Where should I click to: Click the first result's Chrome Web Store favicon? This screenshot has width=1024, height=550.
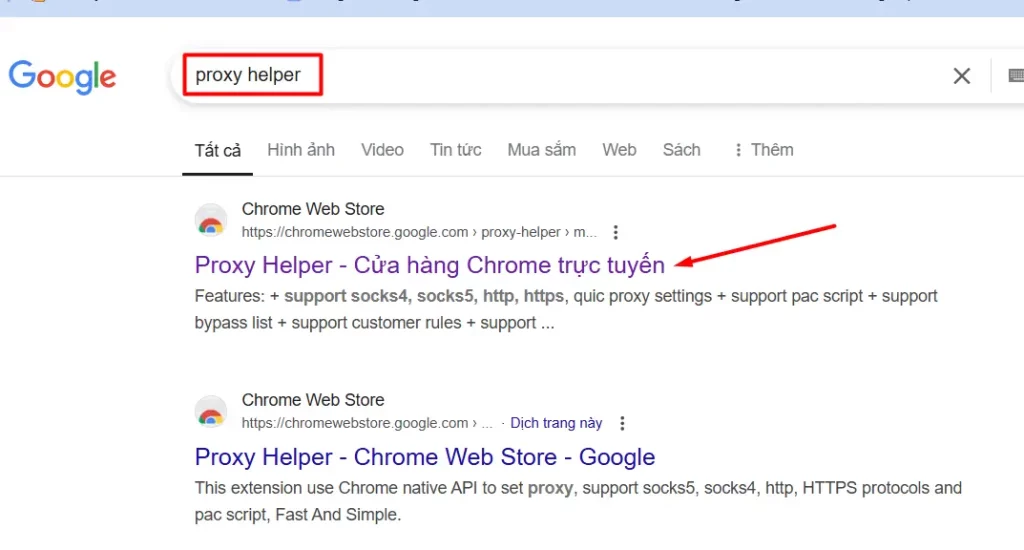coord(210,220)
